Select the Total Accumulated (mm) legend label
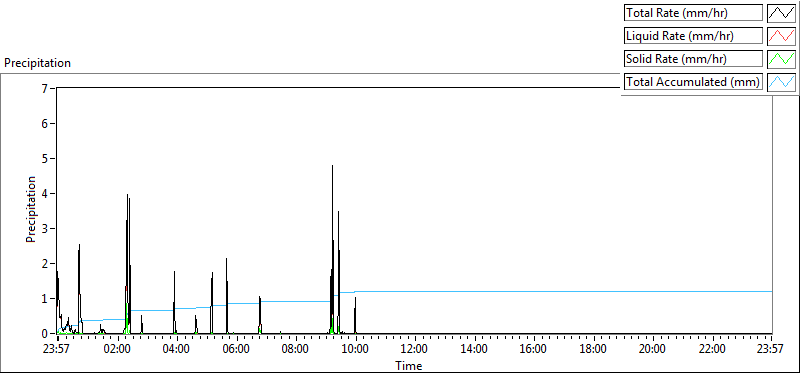The image size is (800, 373). (693, 82)
